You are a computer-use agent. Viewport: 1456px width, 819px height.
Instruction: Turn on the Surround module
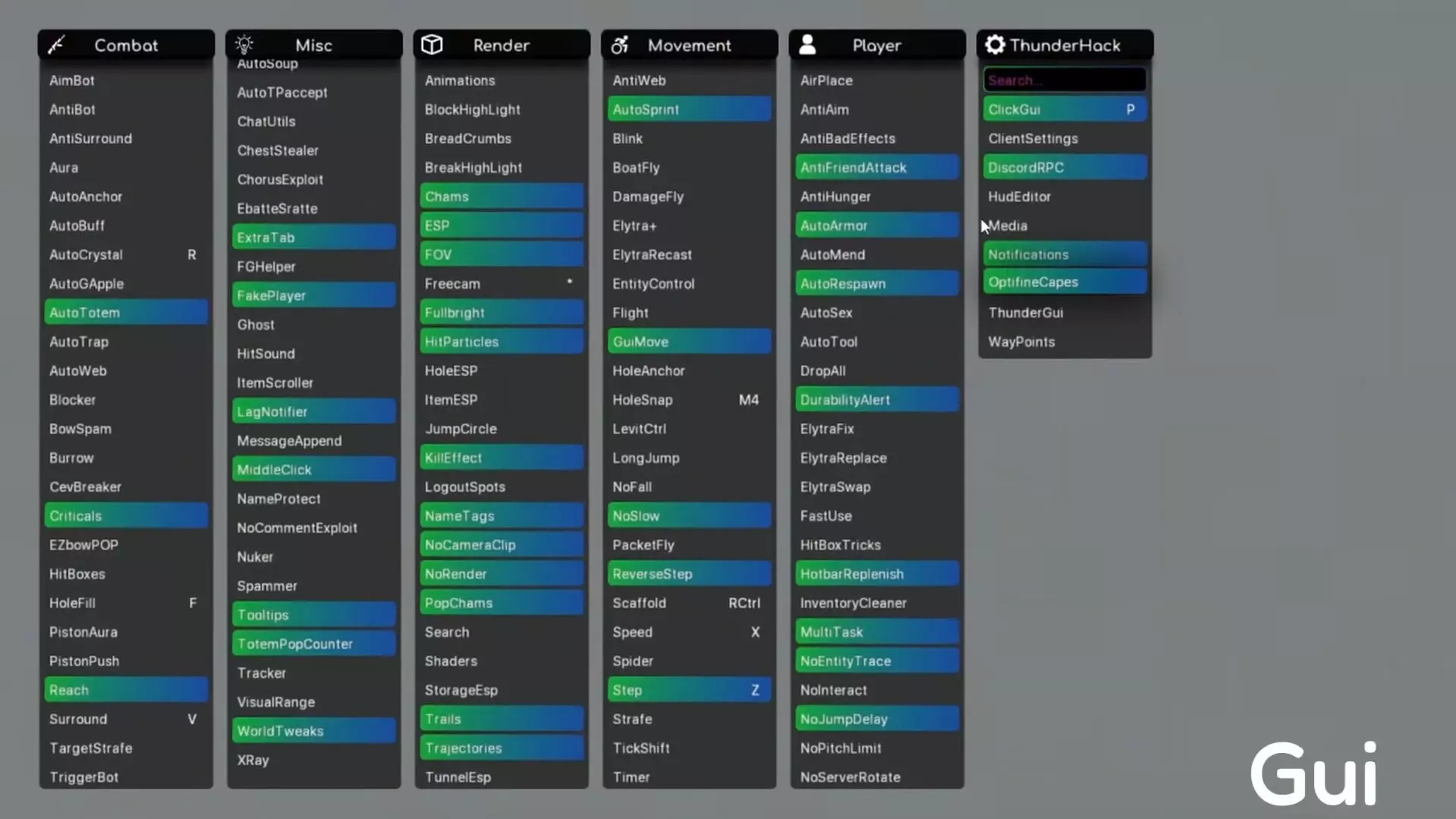126,720
